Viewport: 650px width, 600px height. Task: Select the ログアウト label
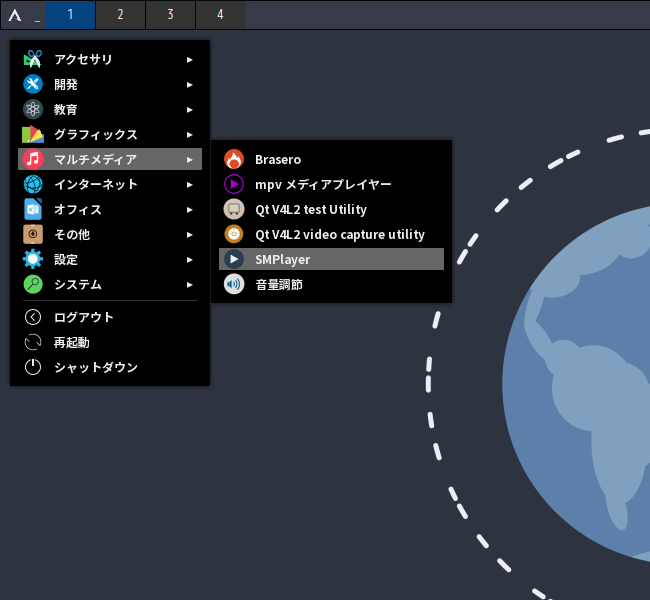click(84, 317)
